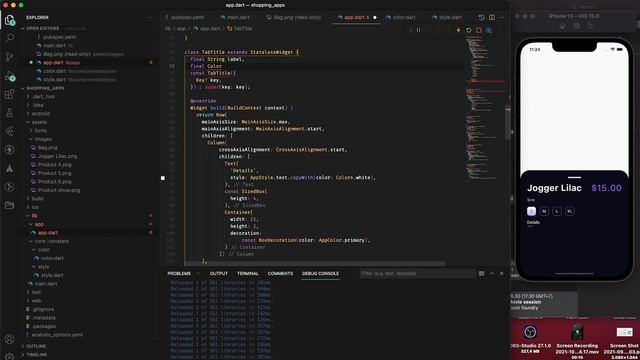The height and width of the screenshot is (360, 640).
Task: Open Explorer panel More Actions ellipsis
Action: (149, 18)
